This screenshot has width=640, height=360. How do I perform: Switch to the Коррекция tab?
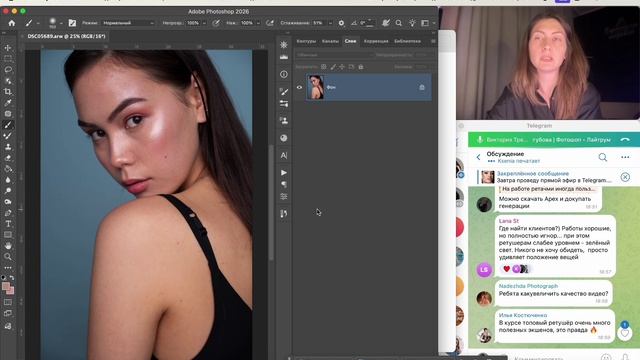(376, 41)
